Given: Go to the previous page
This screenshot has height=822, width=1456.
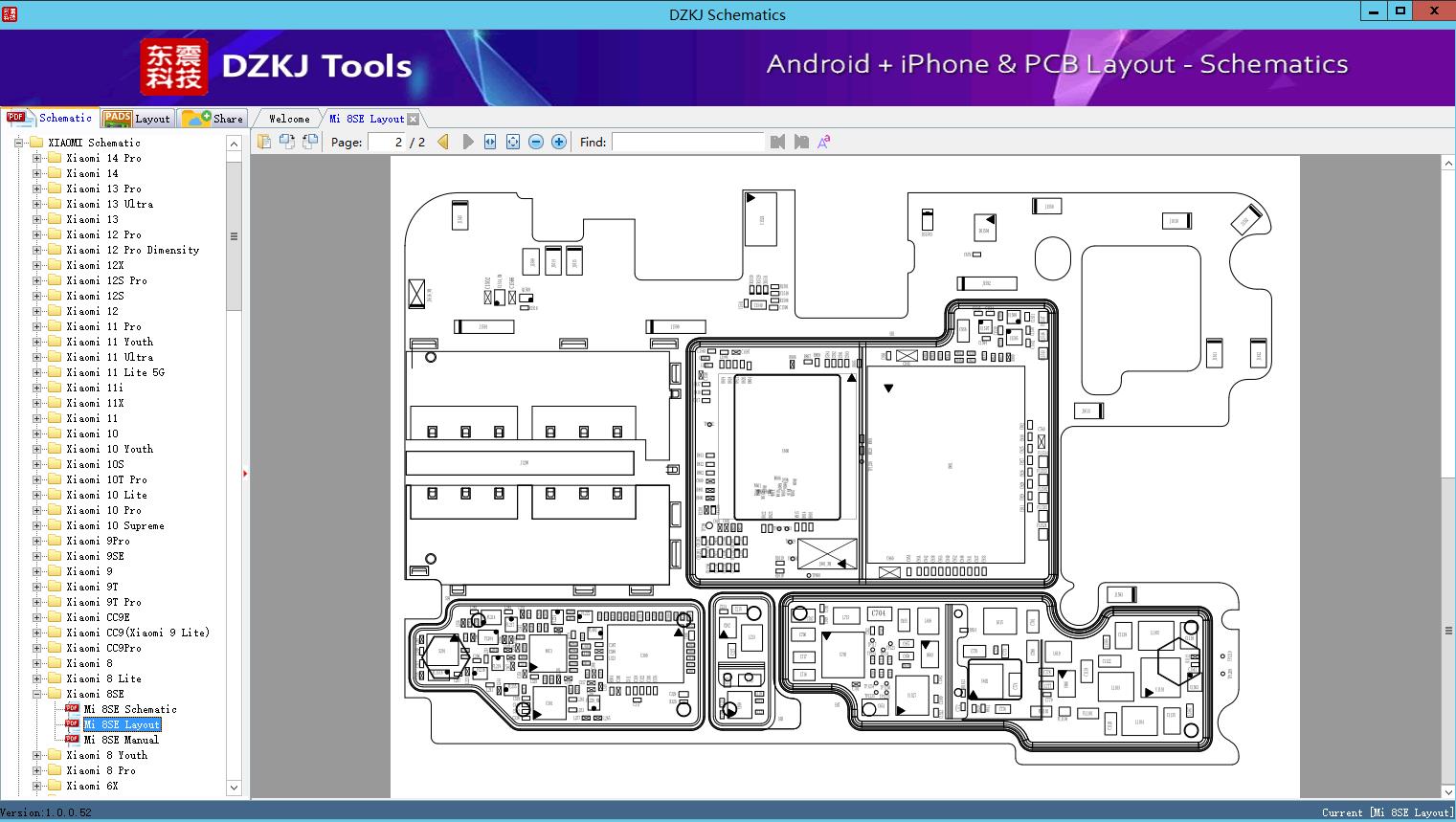Looking at the screenshot, I should (443, 142).
